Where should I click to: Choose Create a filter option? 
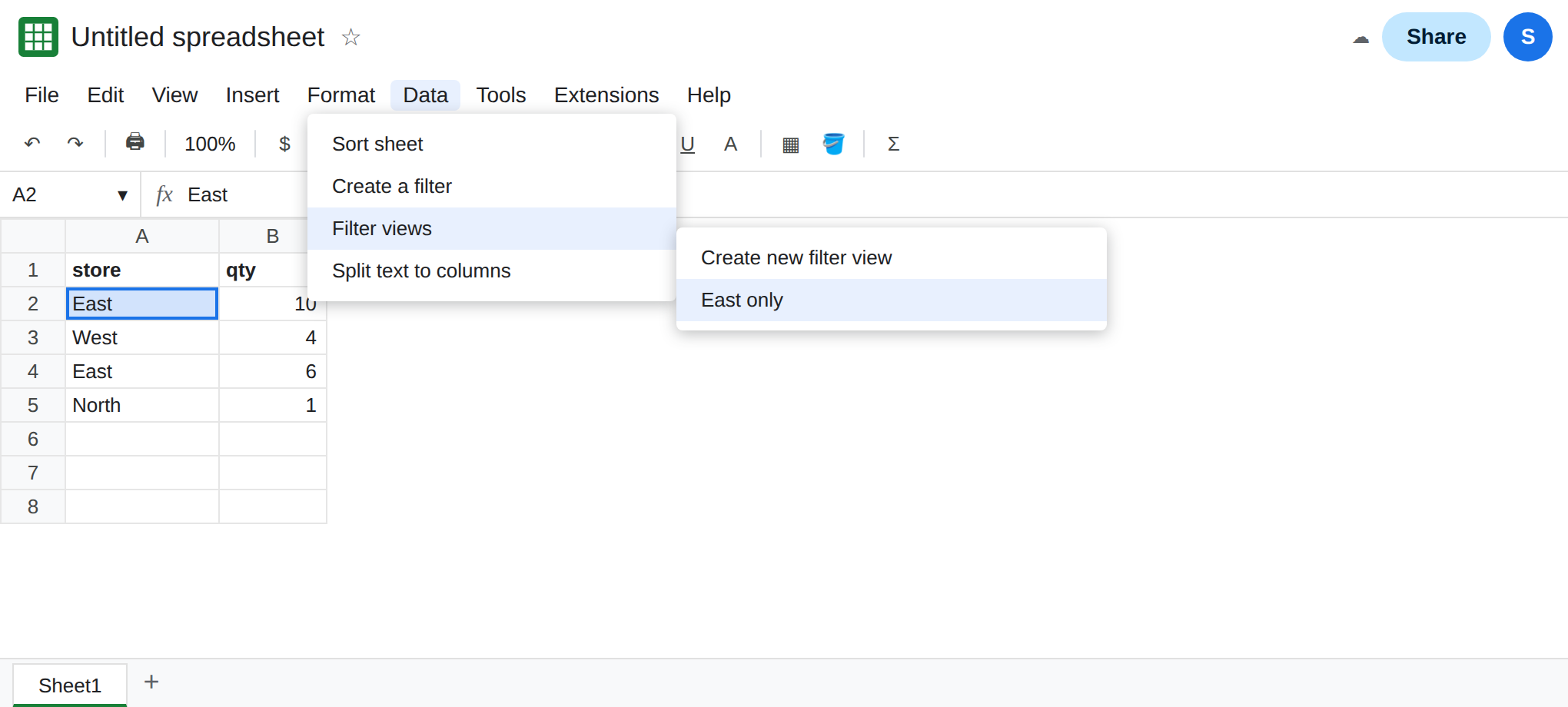492,186
